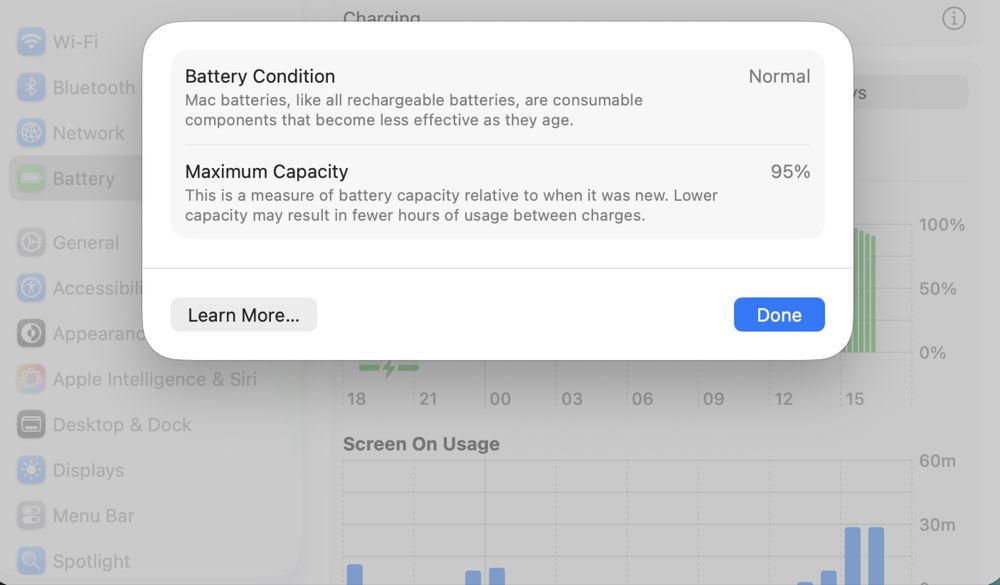Select the Spotlight magnifier icon
The image size is (1000, 585).
point(31,561)
